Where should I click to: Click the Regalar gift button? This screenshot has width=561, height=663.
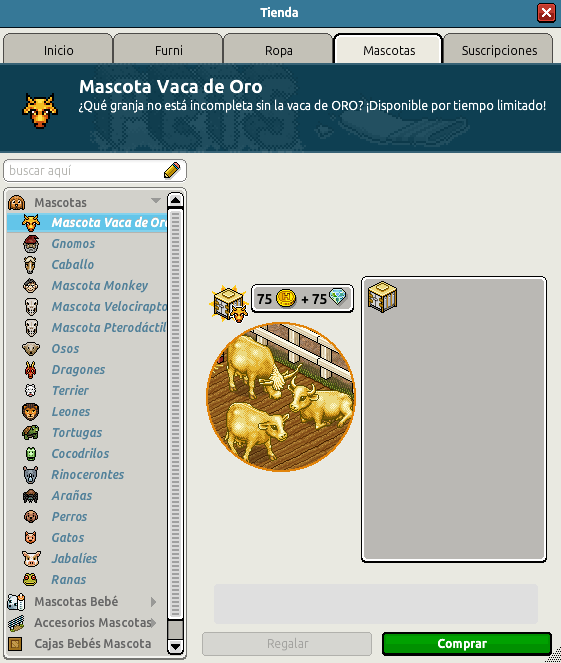(x=287, y=644)
